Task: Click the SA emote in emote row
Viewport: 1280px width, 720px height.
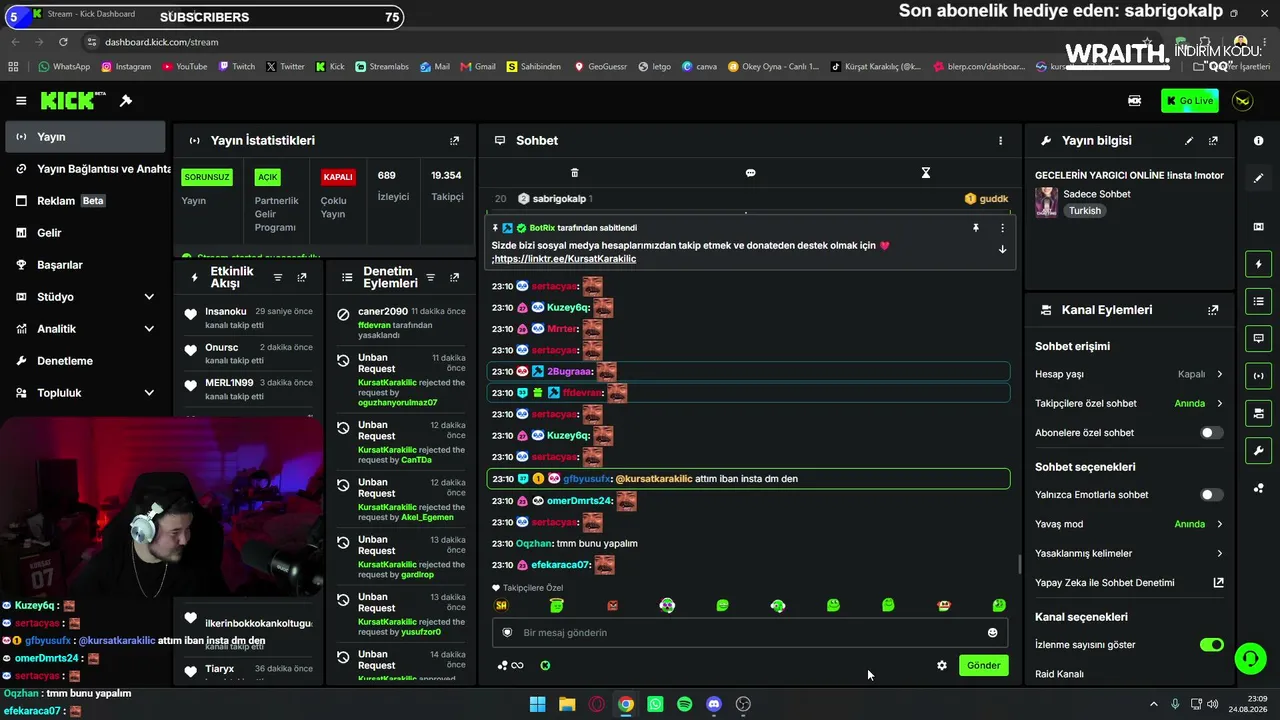Action: [x=501, y=605]
